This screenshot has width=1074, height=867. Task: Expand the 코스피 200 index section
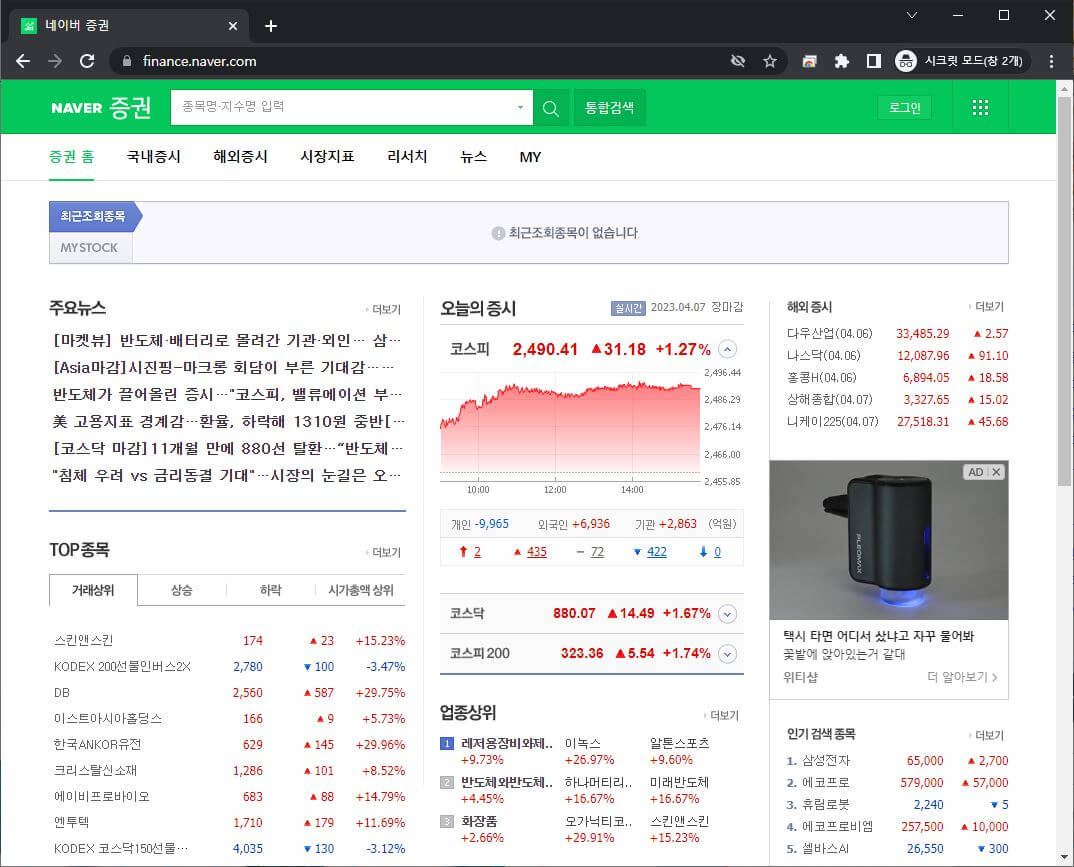pos(727,654)
